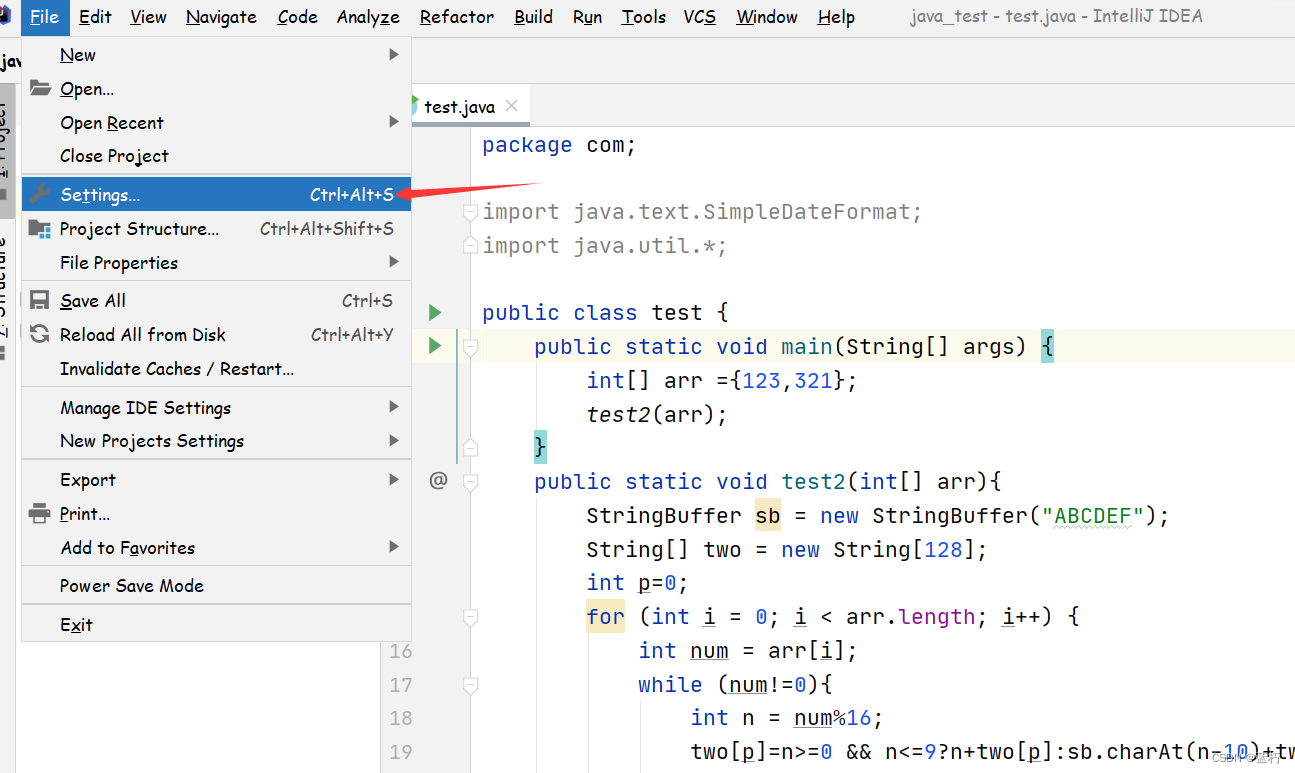This screenshot has height=773, width=1295.
Task: Open the Edit menu
Action: point(95,17)
